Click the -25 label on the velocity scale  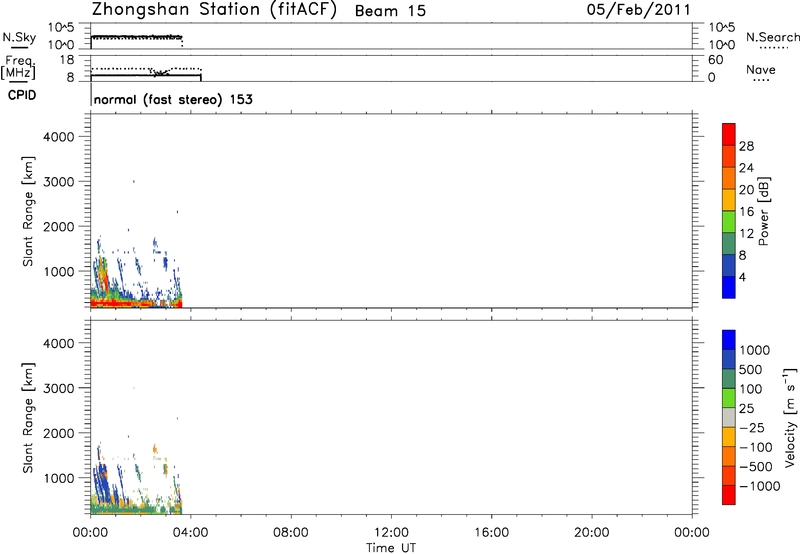(751, 428)
